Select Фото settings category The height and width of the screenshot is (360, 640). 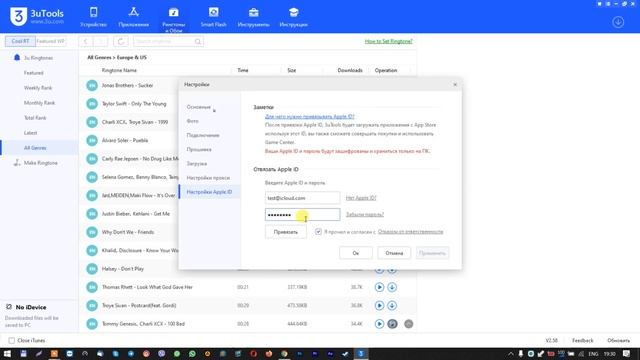click(192, 121)
